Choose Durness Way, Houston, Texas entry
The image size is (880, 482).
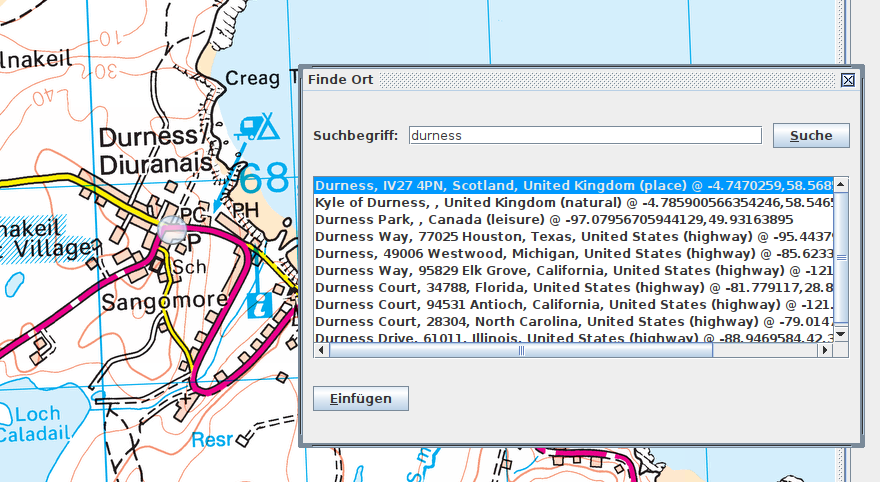[x=575, y=237]
